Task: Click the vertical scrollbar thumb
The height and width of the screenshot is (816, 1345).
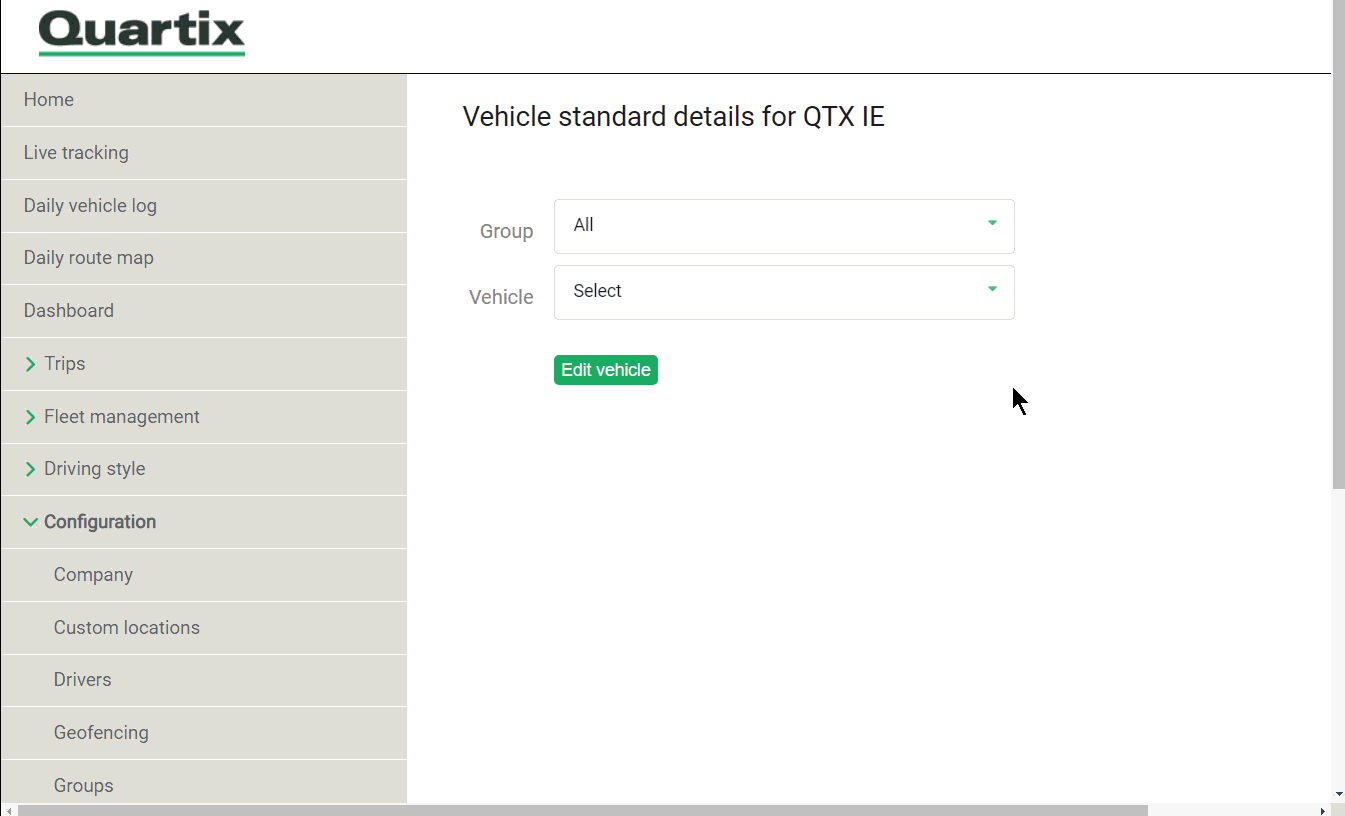Action: (x=1338, y=245)
